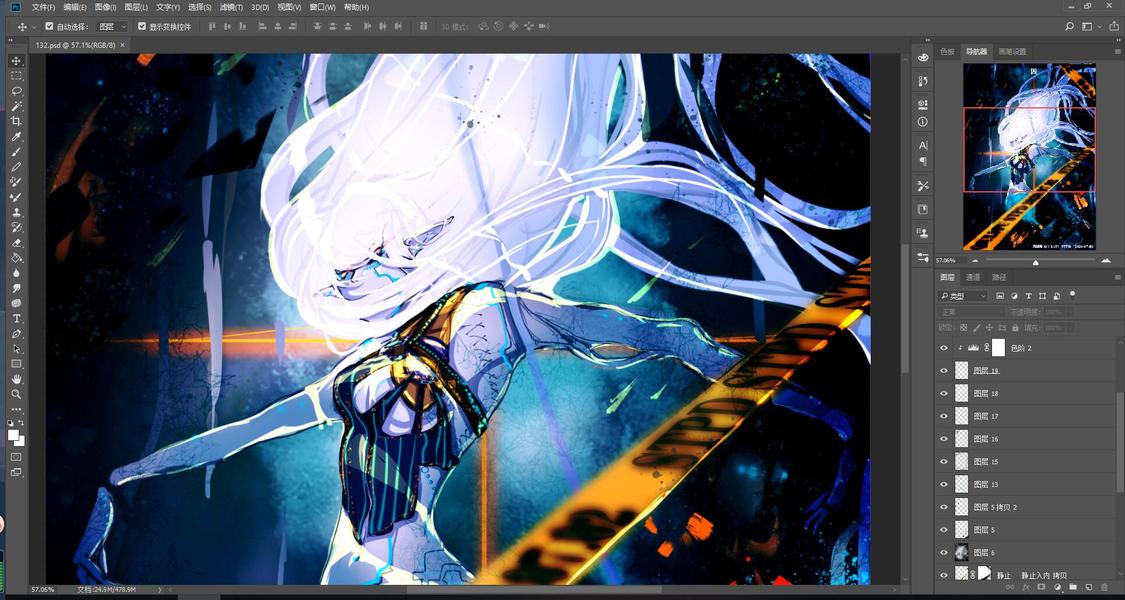Create new fill or adjustment layer icon
Viewport: 1125px width, 600px height.
coord(1057,587)
